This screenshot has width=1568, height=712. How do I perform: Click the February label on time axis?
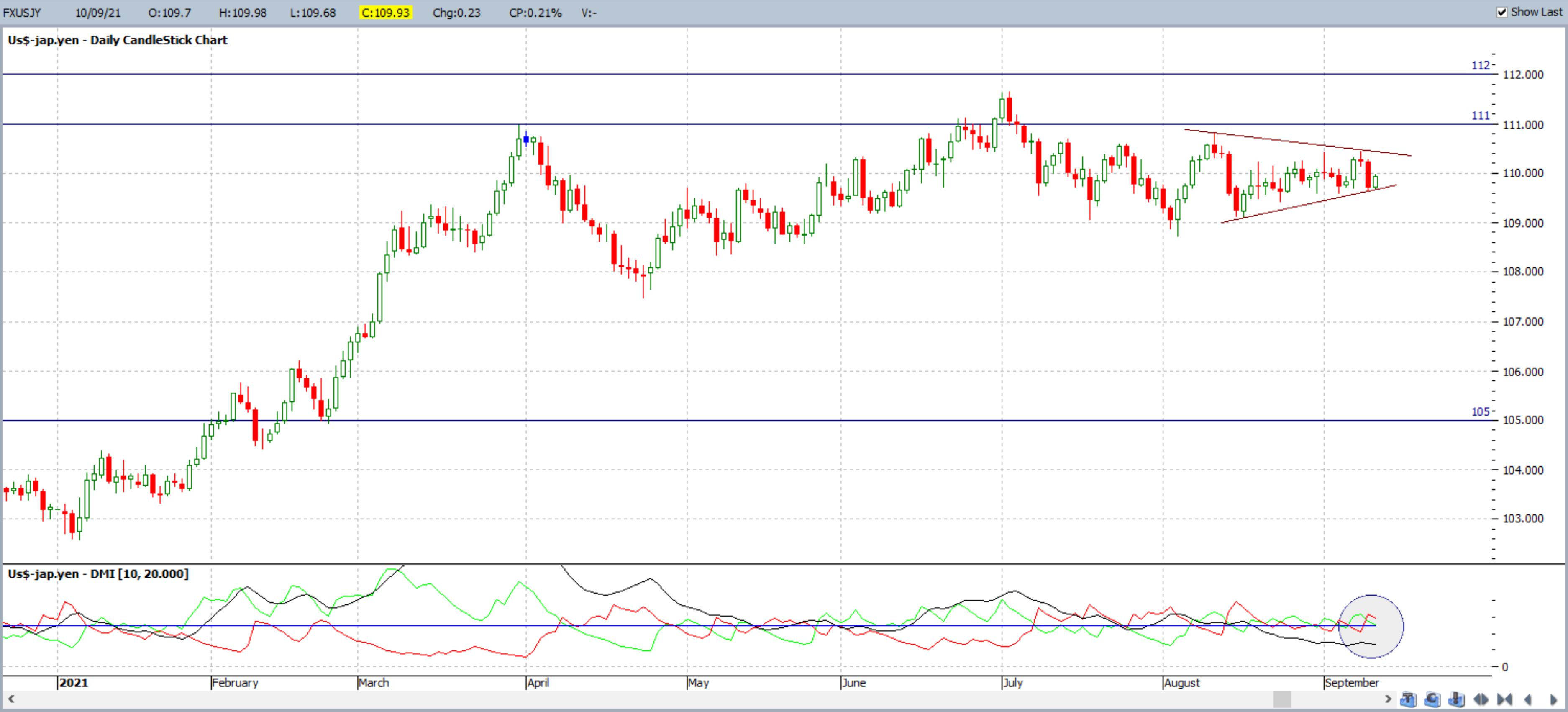point(235,683)
